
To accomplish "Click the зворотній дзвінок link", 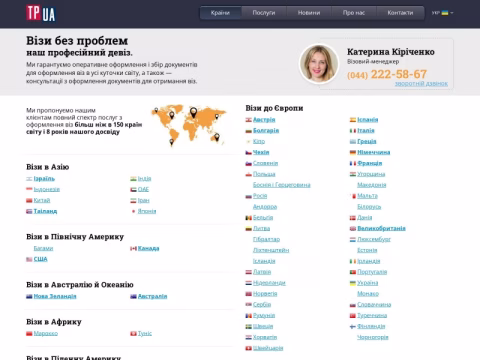I will [421, 83].
